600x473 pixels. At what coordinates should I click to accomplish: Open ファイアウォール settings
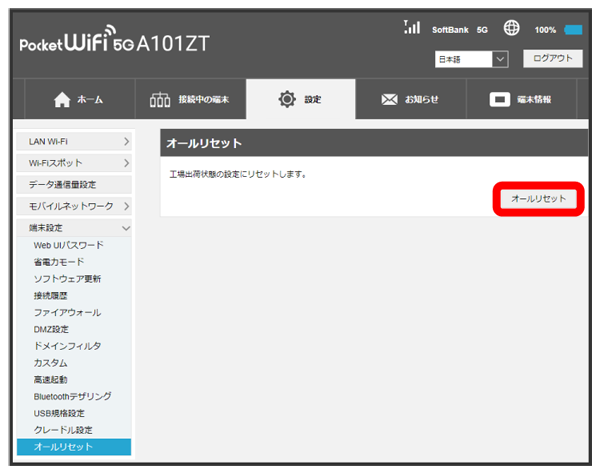pyautogui.click(x=66, y=312)
